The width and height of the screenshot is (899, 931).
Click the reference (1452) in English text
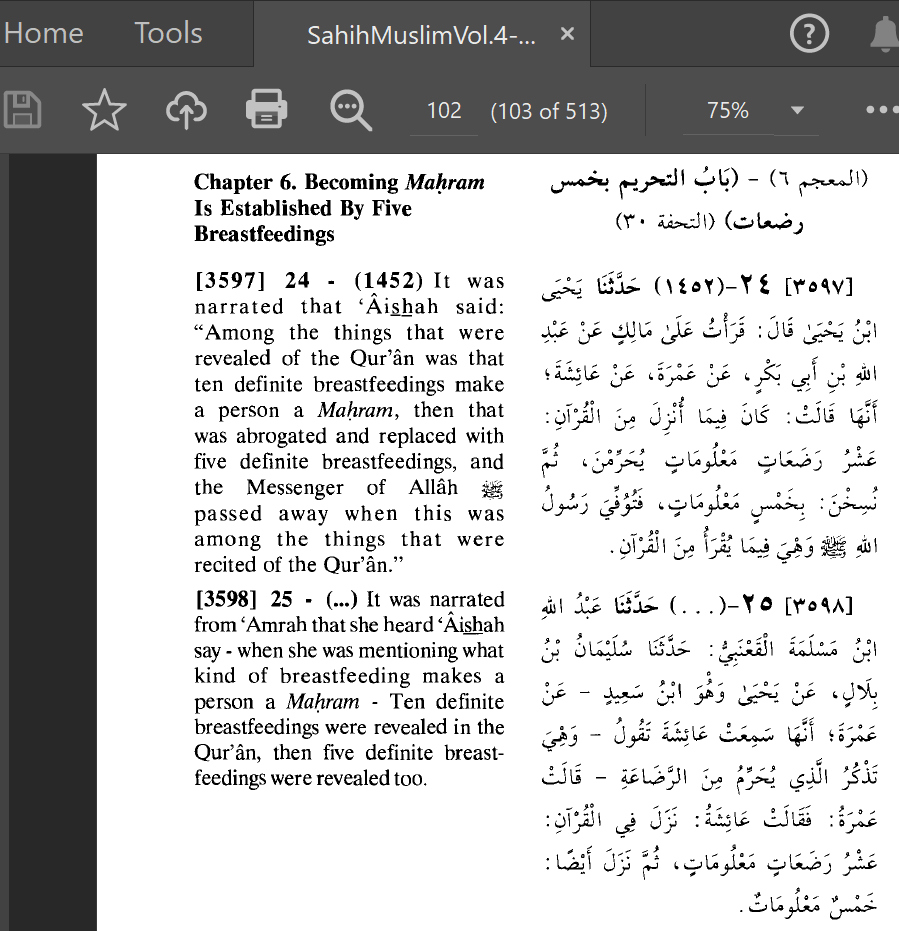click(388, 280)
